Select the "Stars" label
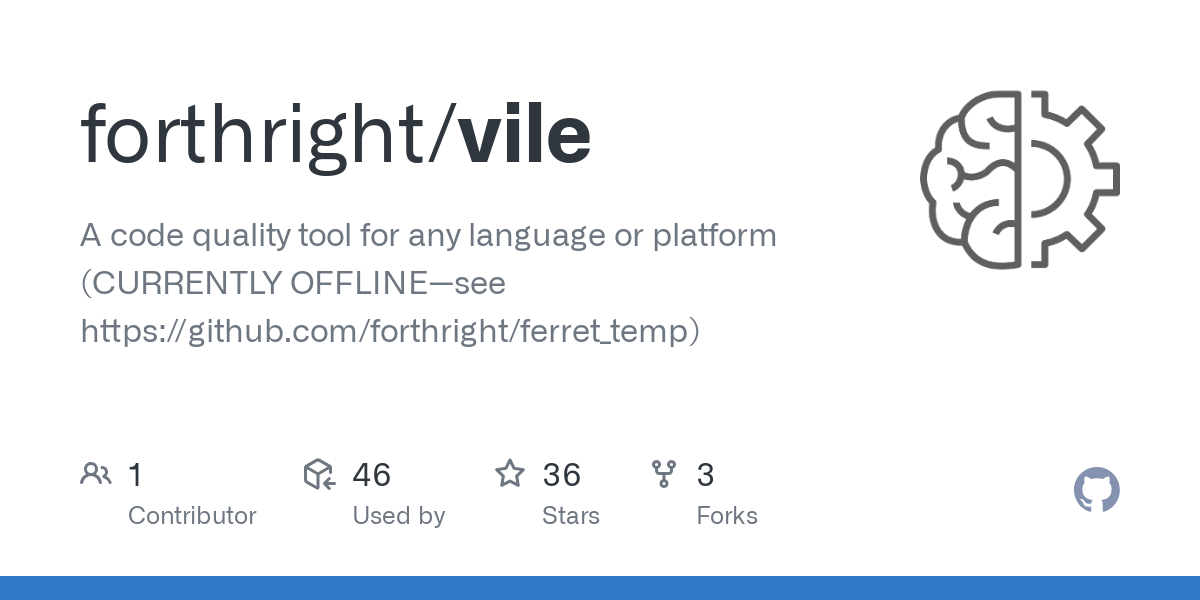This screenshot has width=1200, height=600. tap(570, 516)
